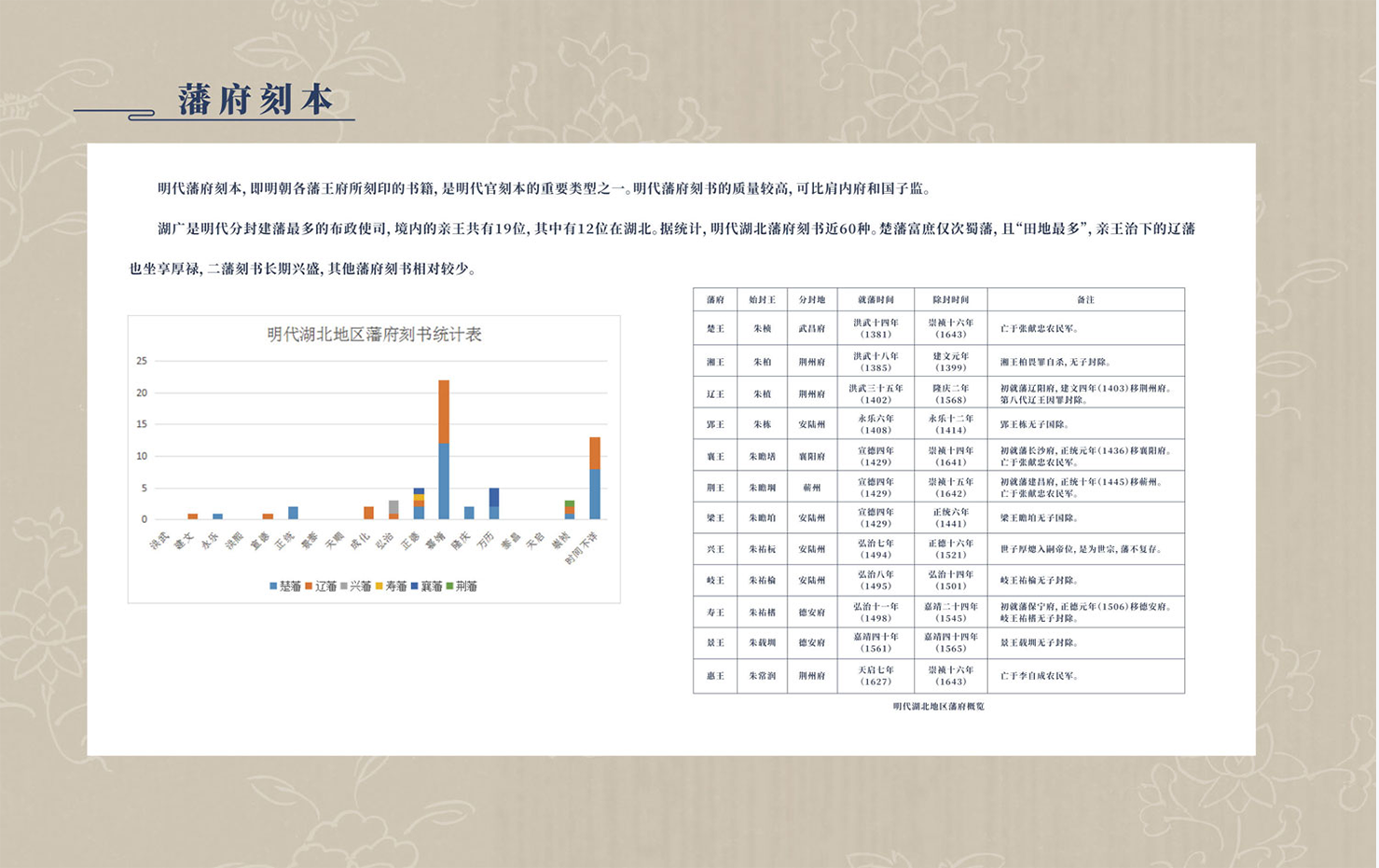Click the 正德十六年 (1521) cell
Image resolution: width=1379 pixels, height=868 pixels.
951,549
